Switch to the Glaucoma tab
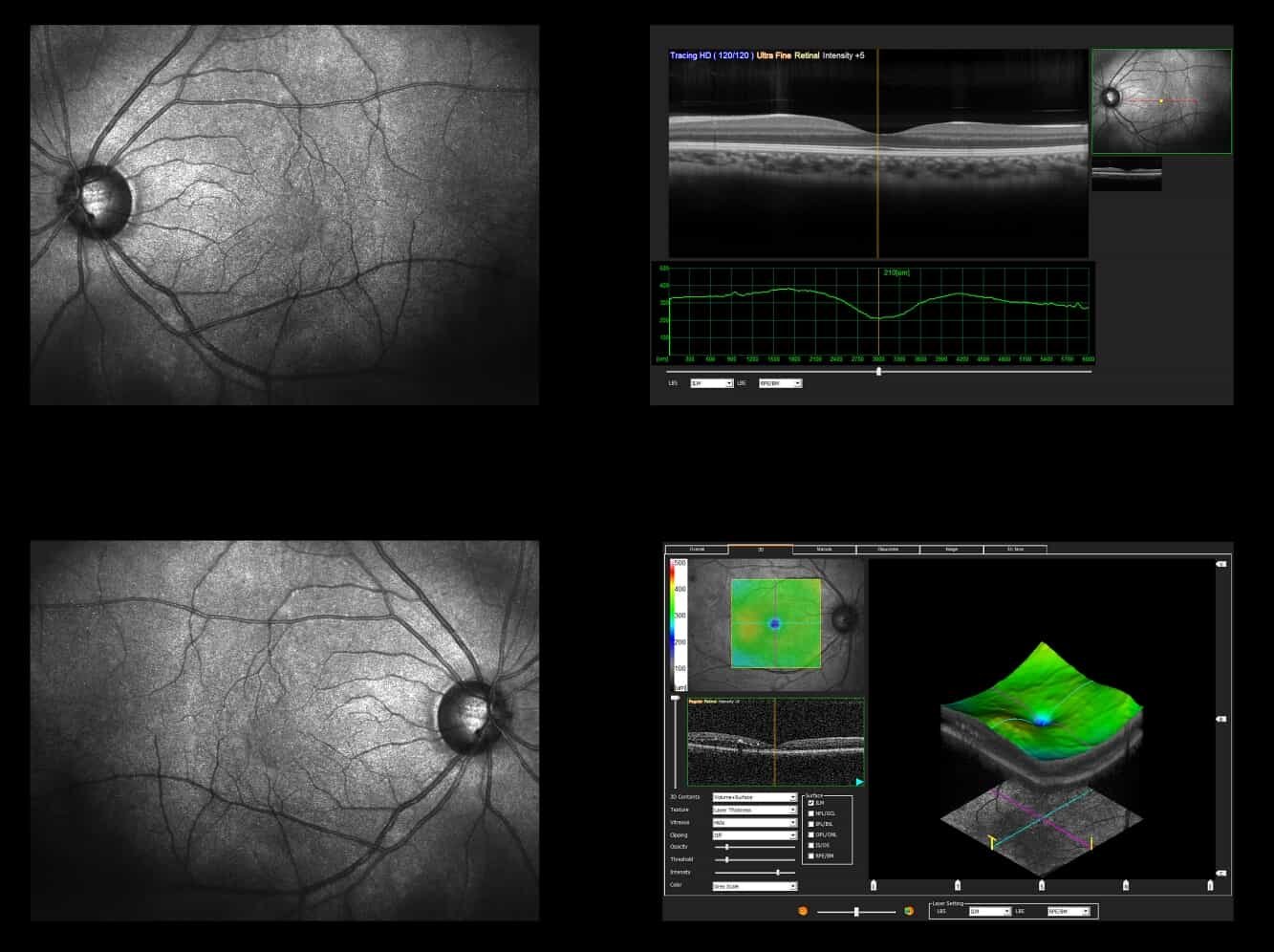1274x952 pixels. [x=887, y=550]
